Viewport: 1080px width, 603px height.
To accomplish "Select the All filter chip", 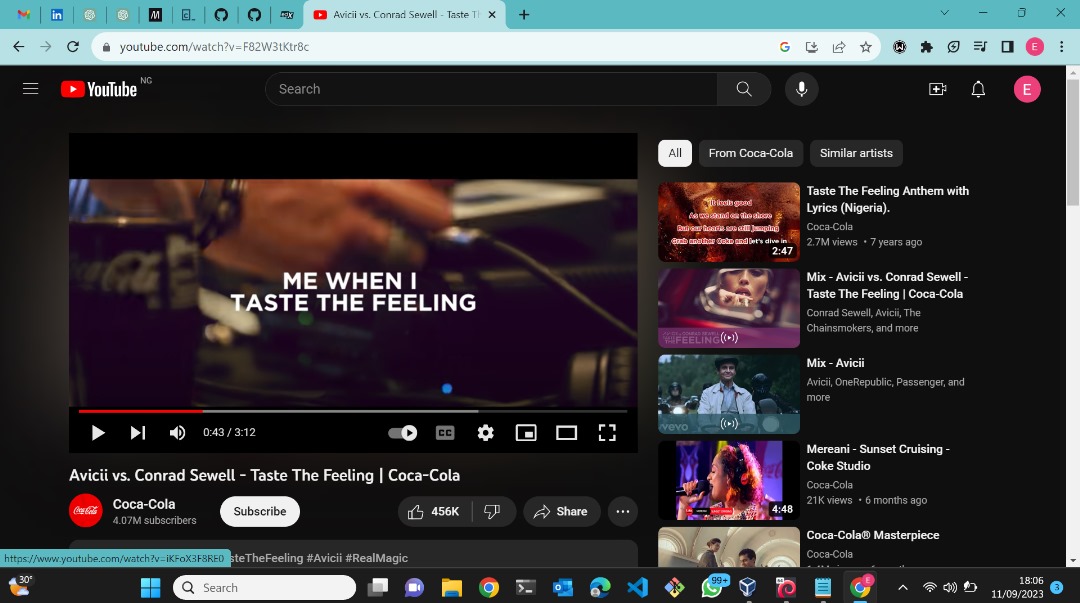I will click(675, 153).
